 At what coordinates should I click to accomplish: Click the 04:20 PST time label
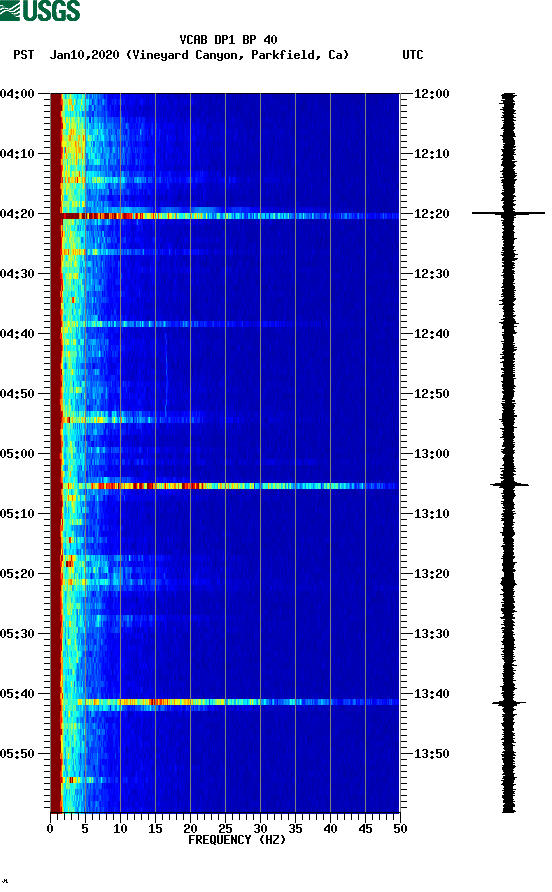tap(17, 213)
